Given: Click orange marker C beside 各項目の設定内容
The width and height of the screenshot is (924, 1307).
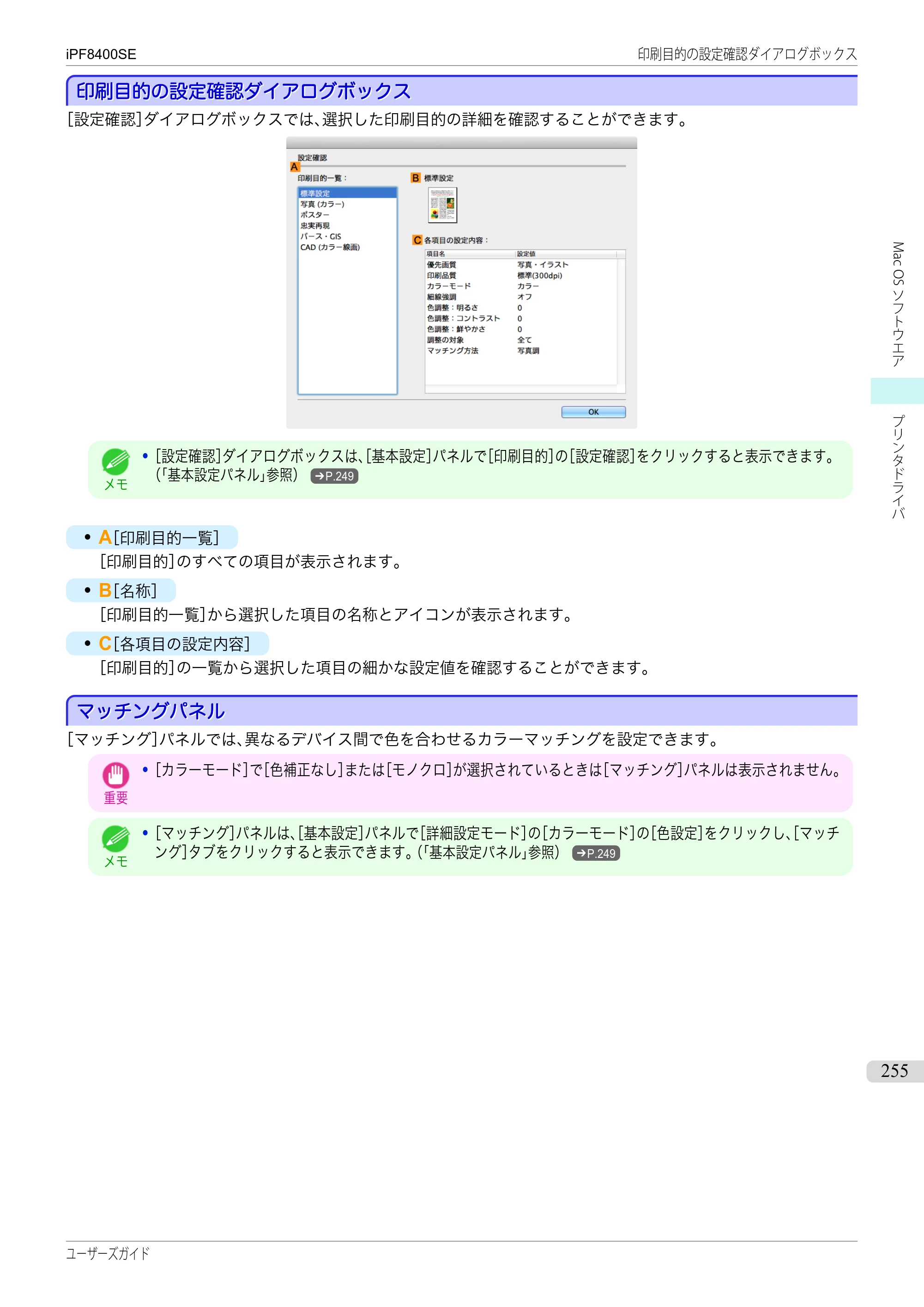Looking at the screenshot, I should [417, 240].
